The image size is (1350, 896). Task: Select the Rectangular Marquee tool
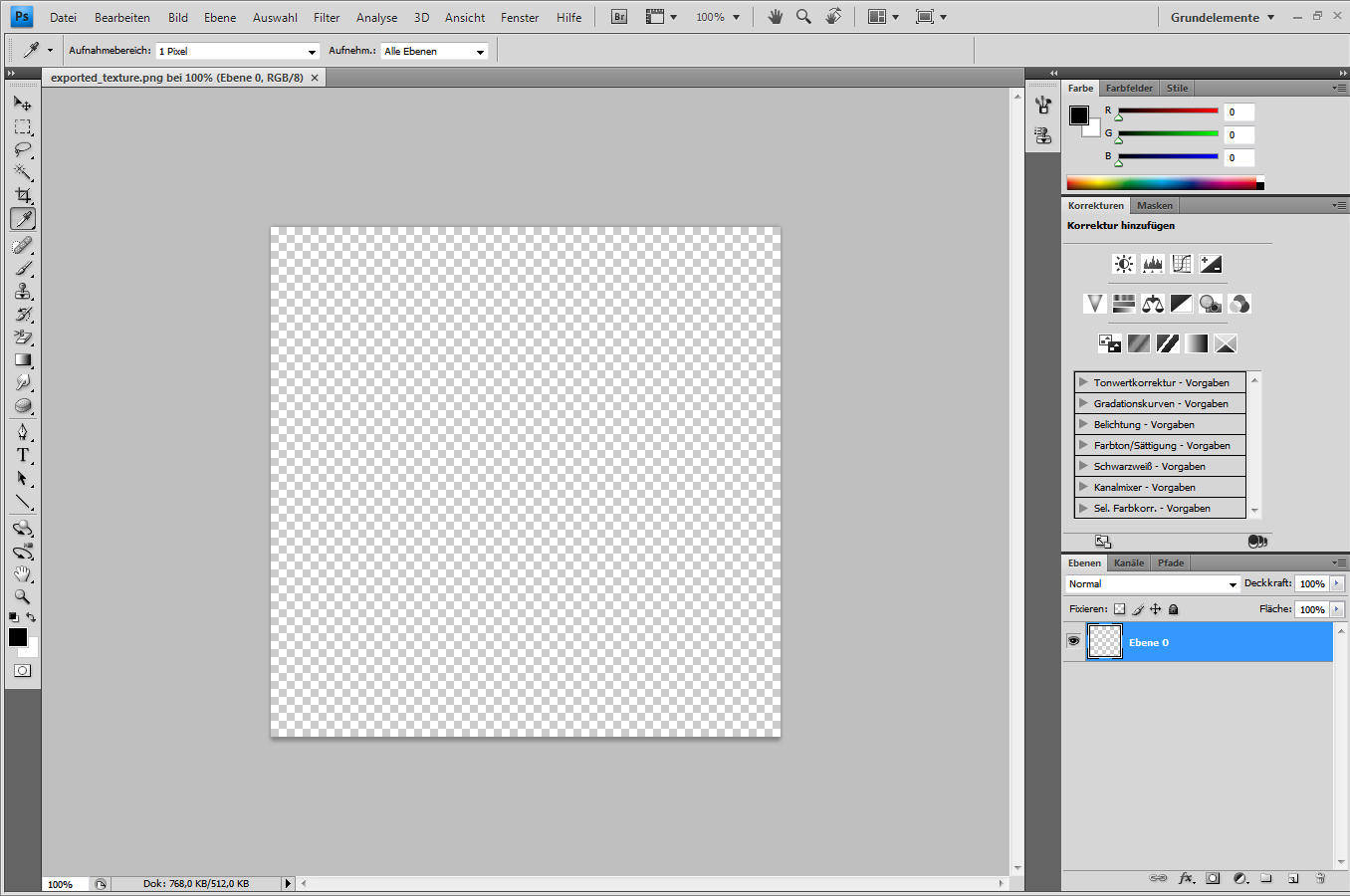(22, 126)
